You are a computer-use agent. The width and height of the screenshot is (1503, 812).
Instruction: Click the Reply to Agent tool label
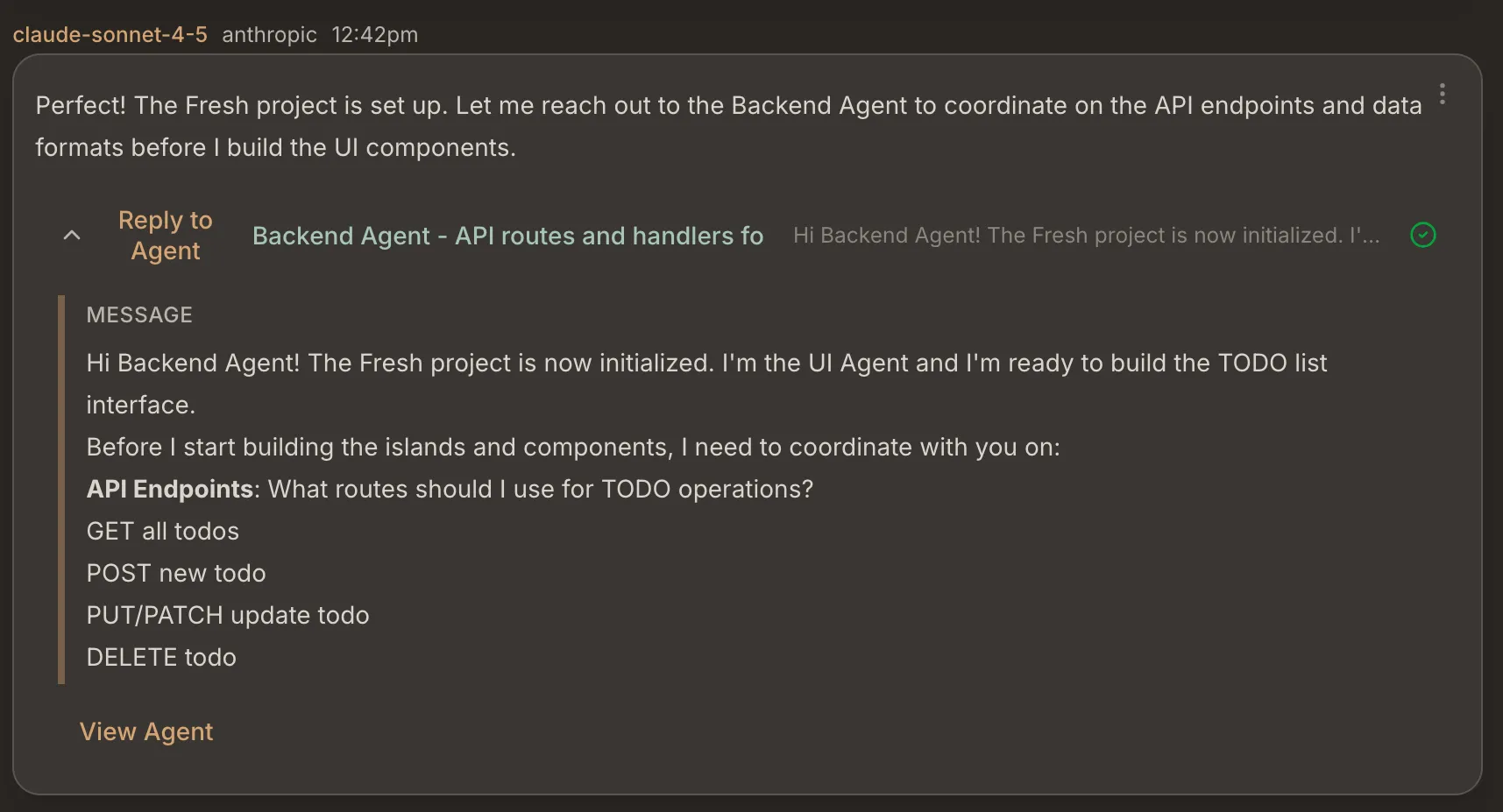coord(166,235)
